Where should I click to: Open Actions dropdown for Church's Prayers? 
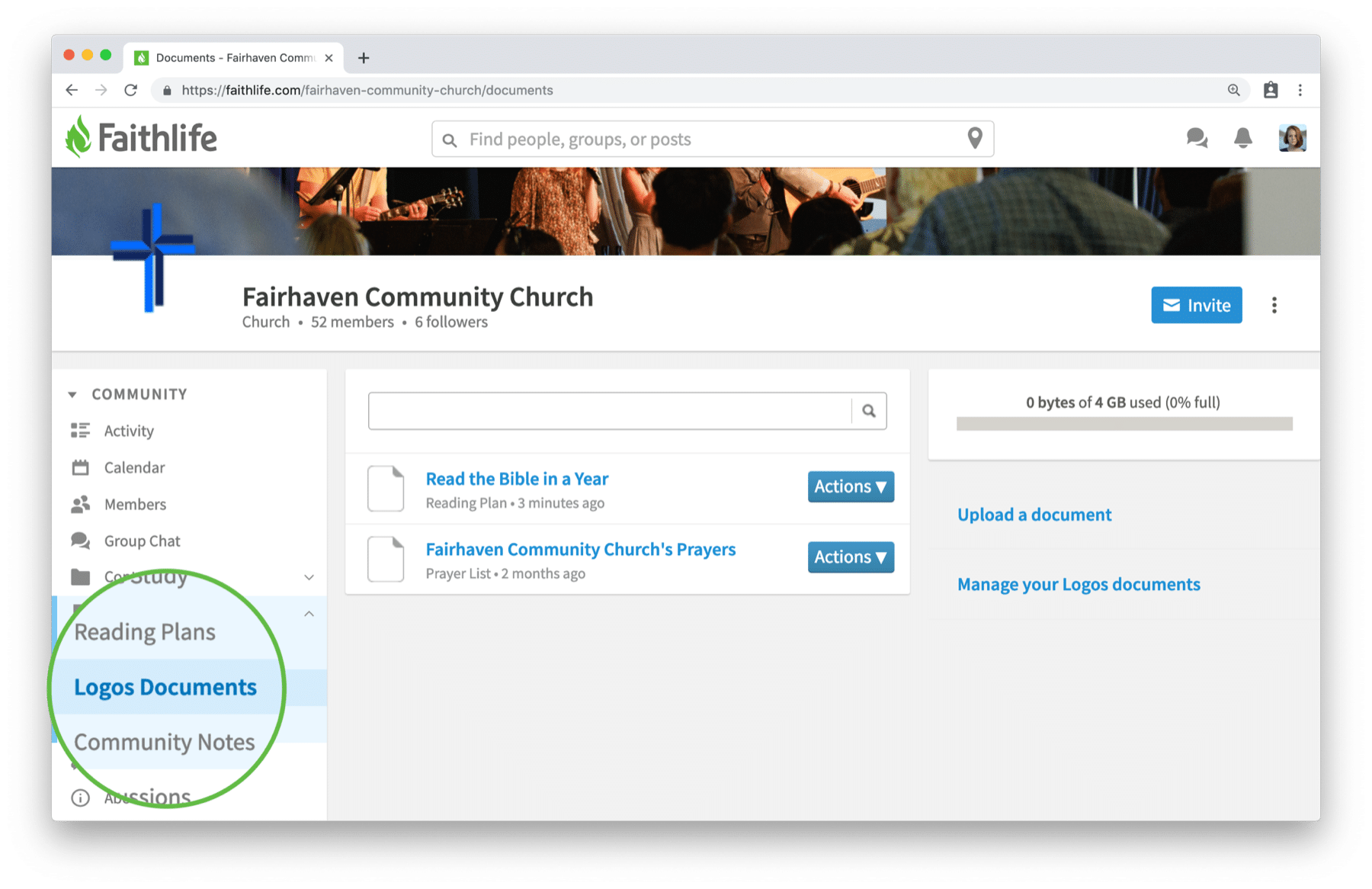(851, 557)
